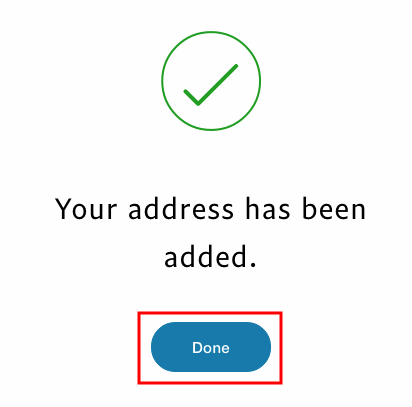Tap the blue Done pill button
Image resolution: width=412 pixels, height=407 pixels.
coord(211,347)
